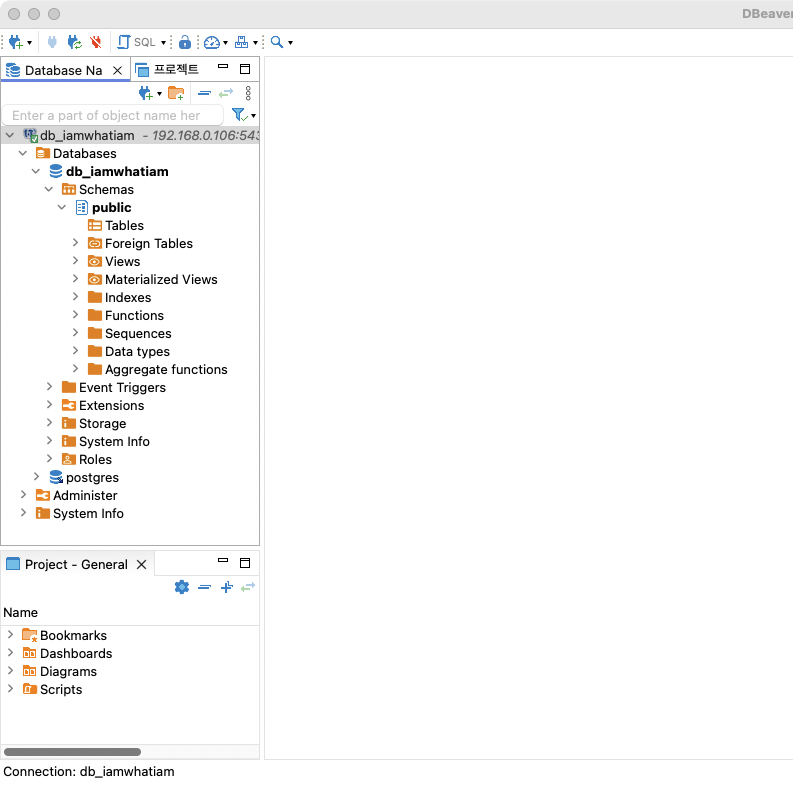Maximize the Project - General panel
This screenshot has width=793, height=786.
pos(245,563)
